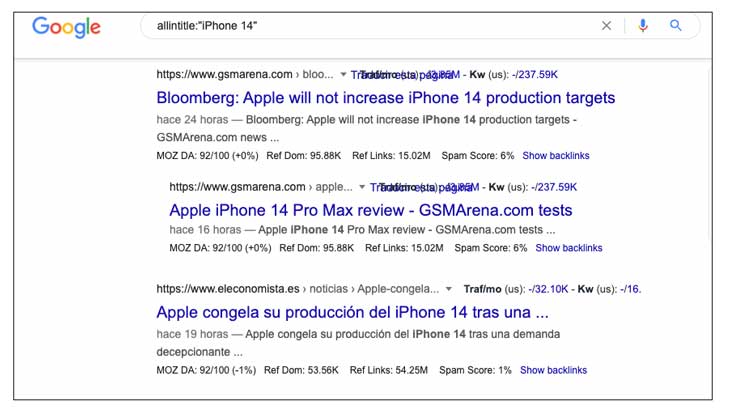Screen dimensions: 730x412
Task: Click the -/237.59K keyword value on the first result
Action: click(x=534, y=74)
